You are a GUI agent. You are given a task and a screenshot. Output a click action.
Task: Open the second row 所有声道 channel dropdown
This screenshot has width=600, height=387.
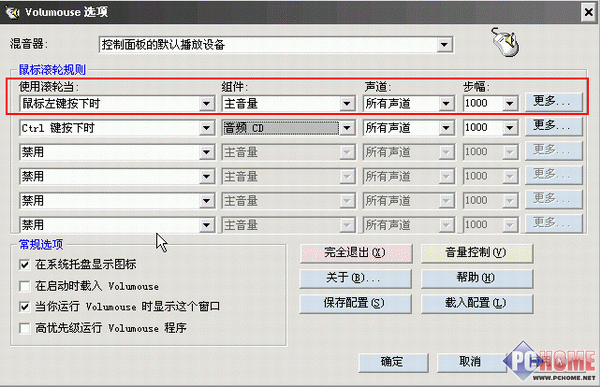coord(446,128)
